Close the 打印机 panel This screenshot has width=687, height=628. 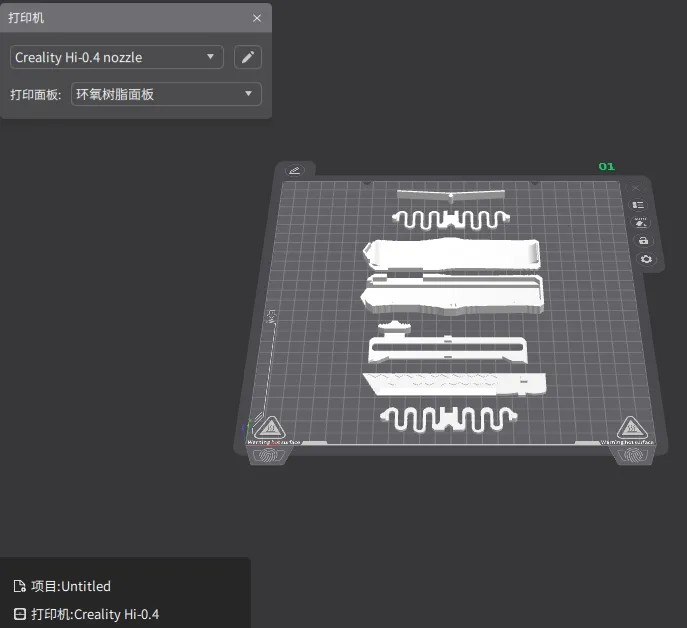pos(257,18)
